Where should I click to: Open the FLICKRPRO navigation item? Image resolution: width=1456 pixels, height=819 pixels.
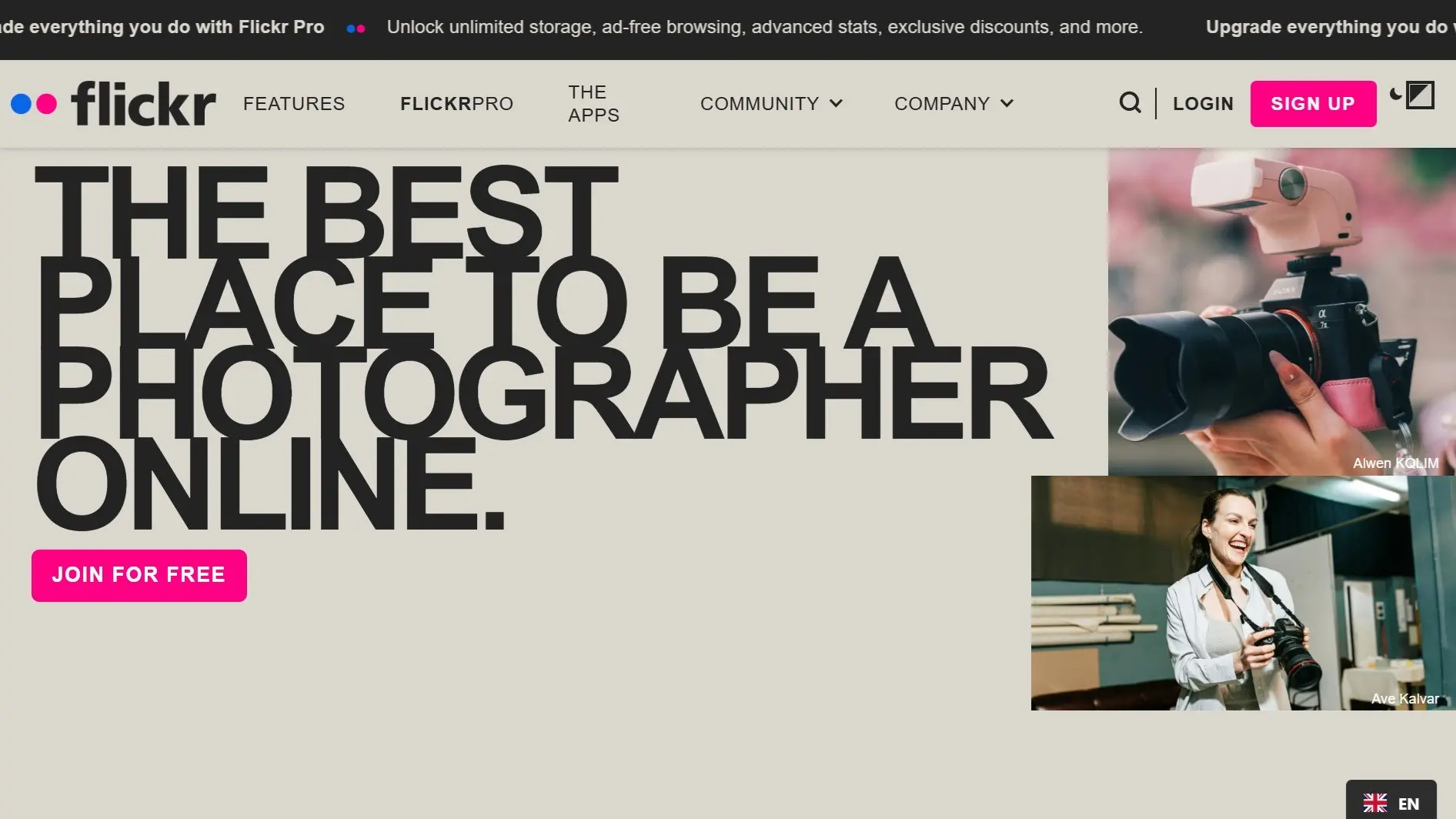[x=456, y=103]
